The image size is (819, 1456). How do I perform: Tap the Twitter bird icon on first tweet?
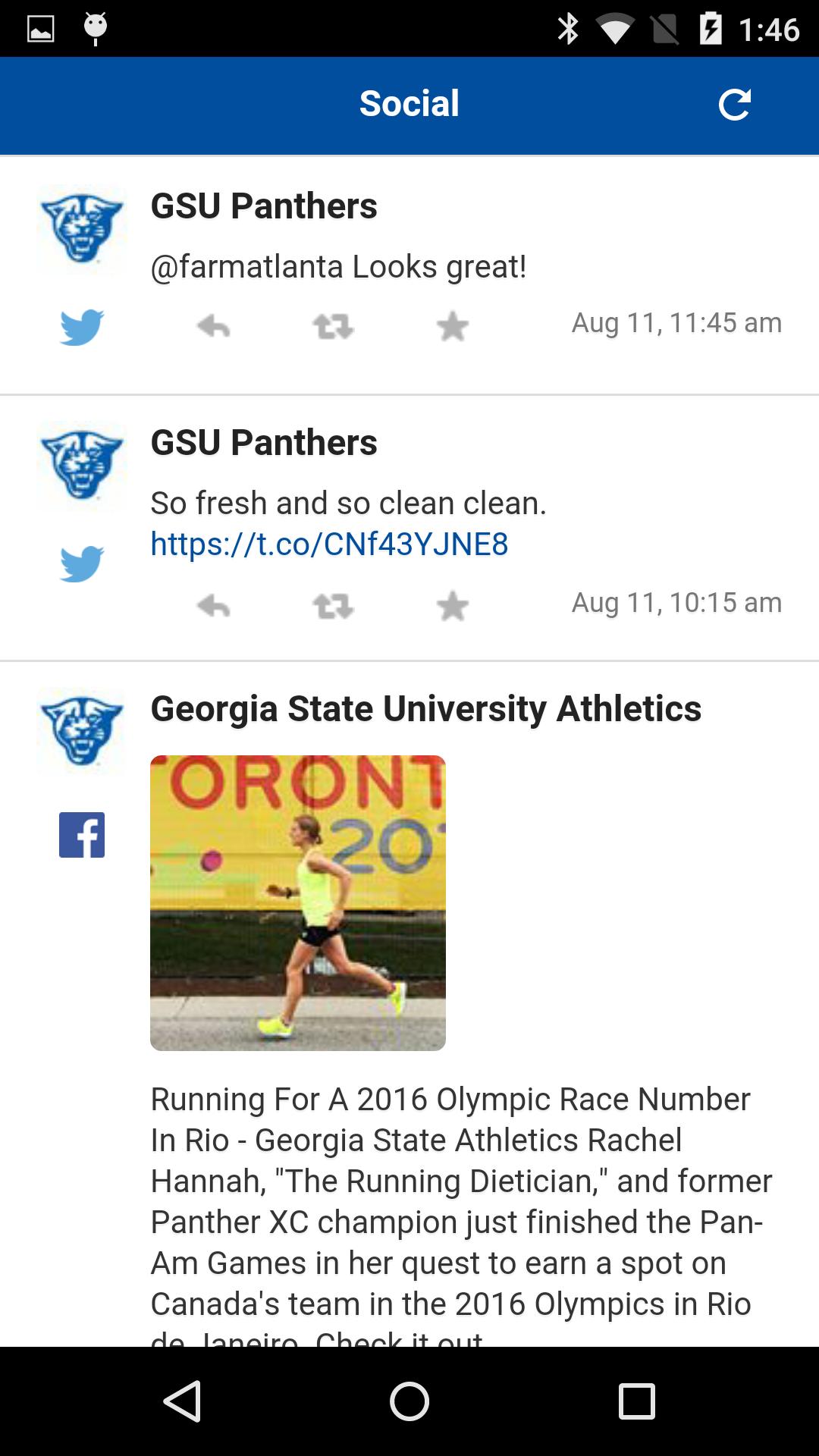coord(82,327)
